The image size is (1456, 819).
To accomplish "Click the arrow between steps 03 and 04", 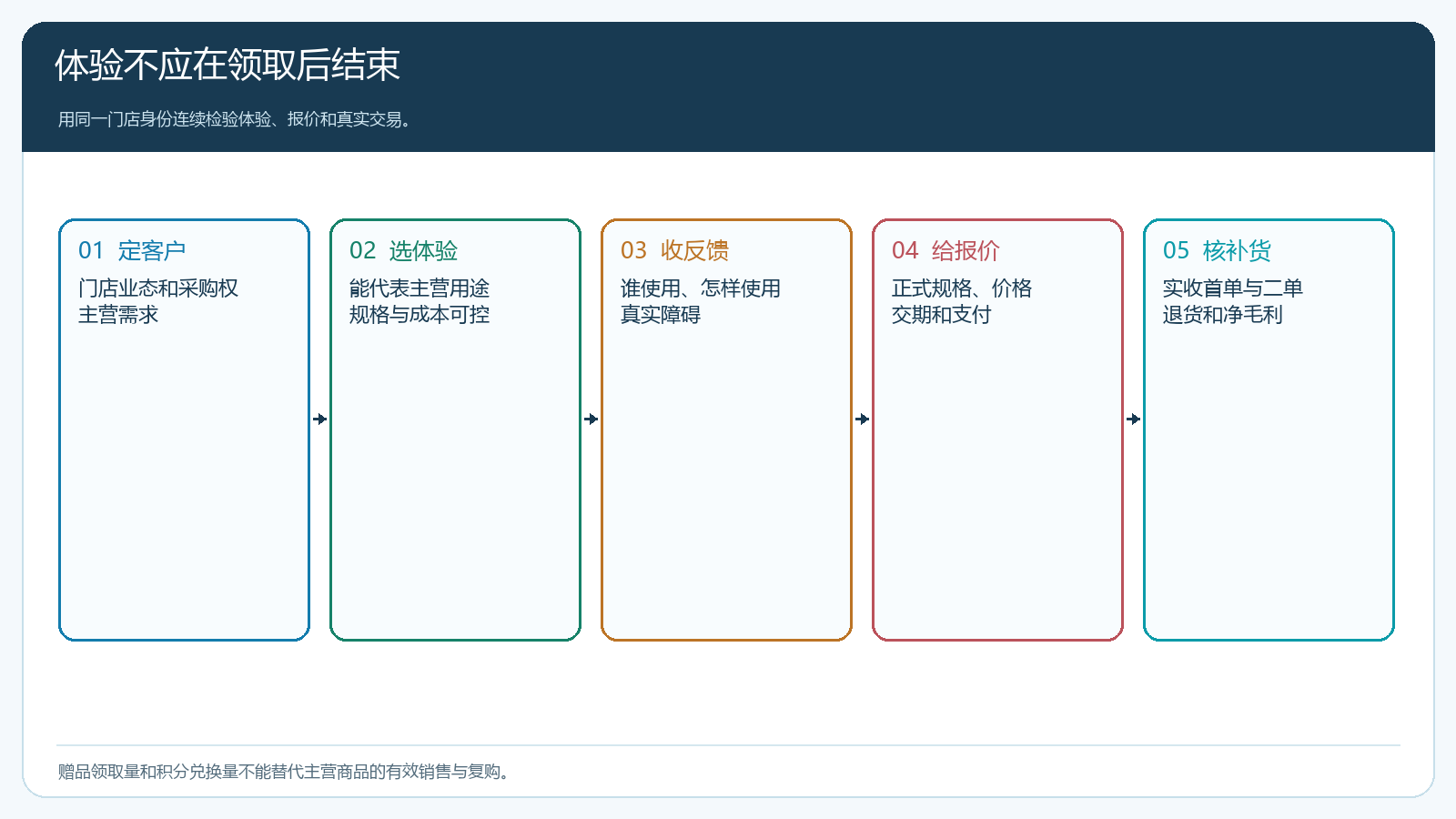I will pyautogui.click(x=862, y=419).
